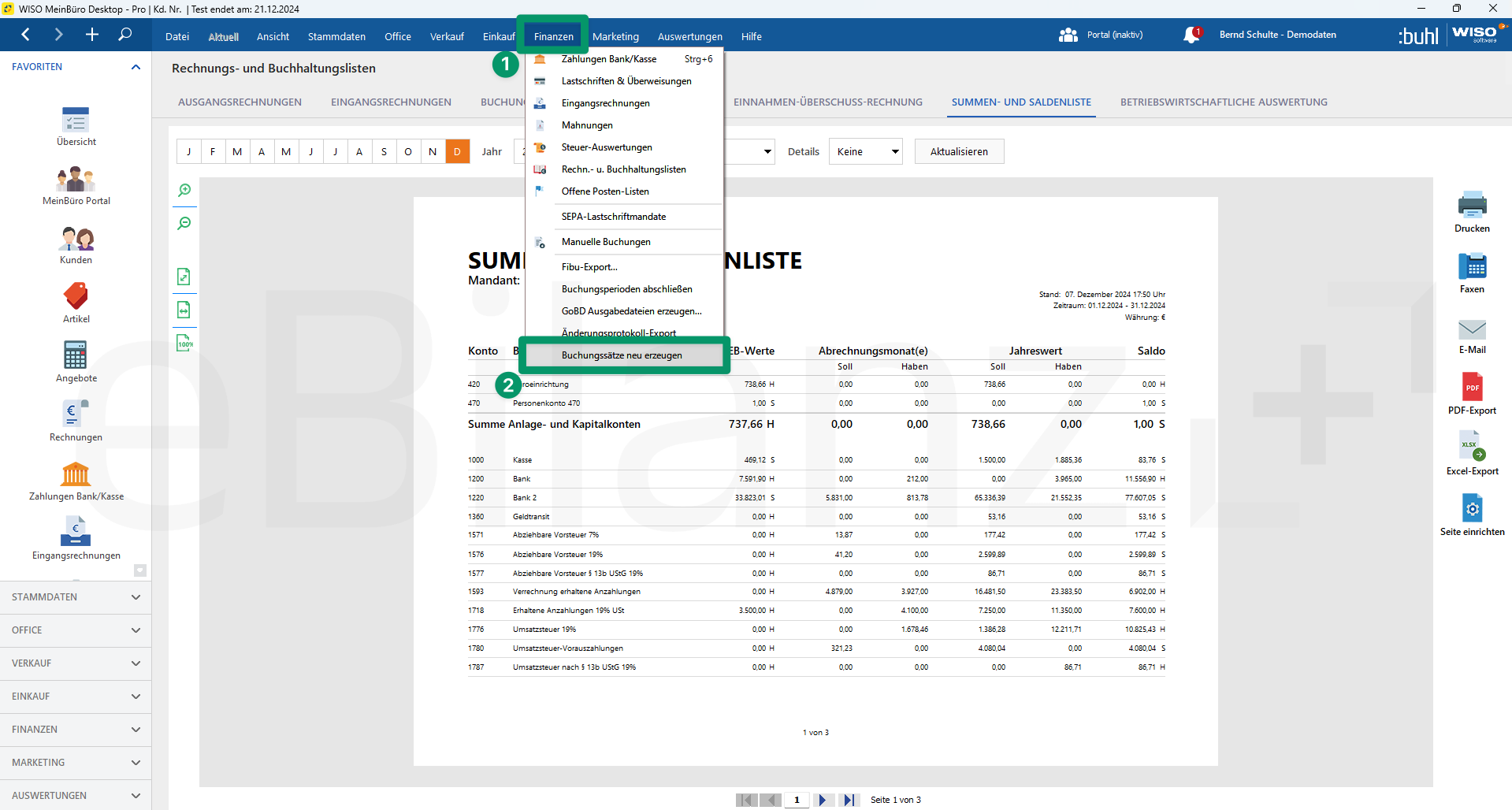Expand VERKAUF sidebar section
The image size is (1512, 810).
coord(76,663)
